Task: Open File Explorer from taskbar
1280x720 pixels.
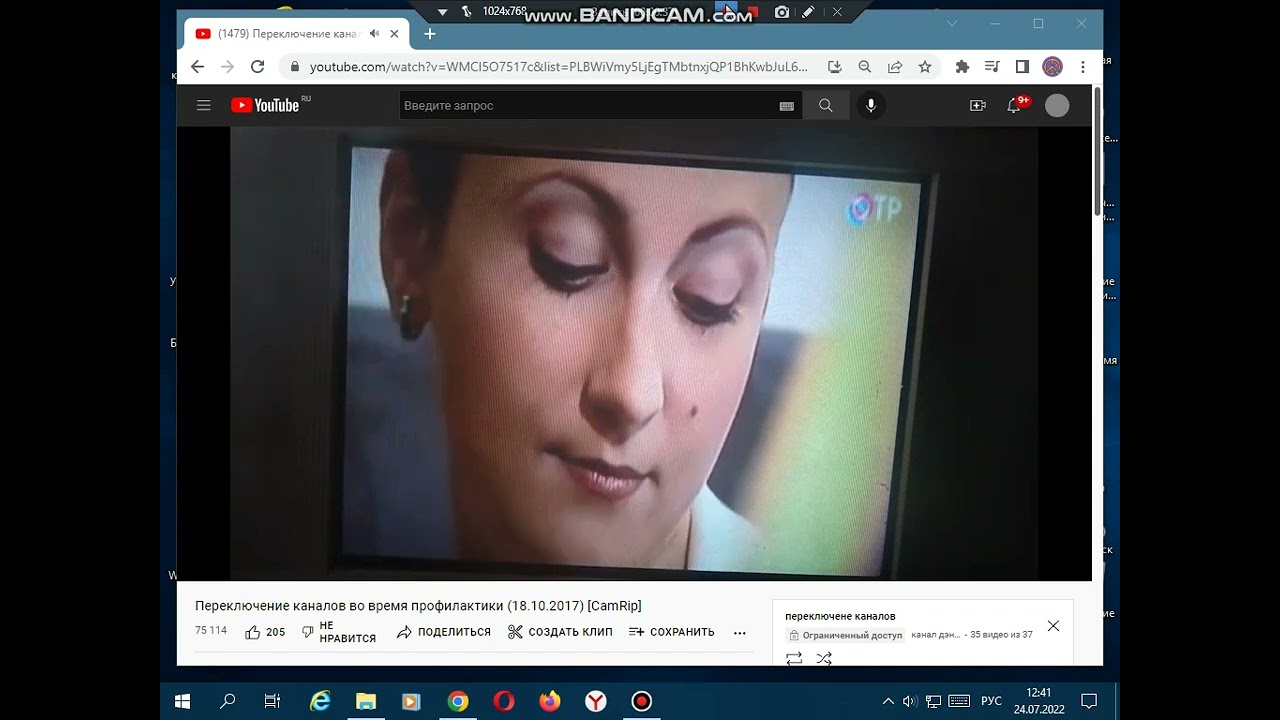Action: tap(366, 701)
